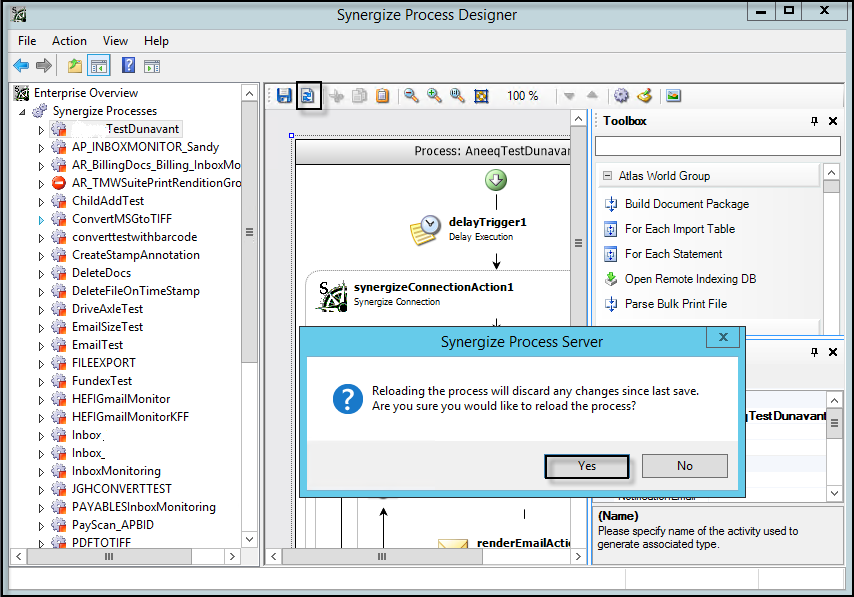Click the Fit to Screen icon

481,96
